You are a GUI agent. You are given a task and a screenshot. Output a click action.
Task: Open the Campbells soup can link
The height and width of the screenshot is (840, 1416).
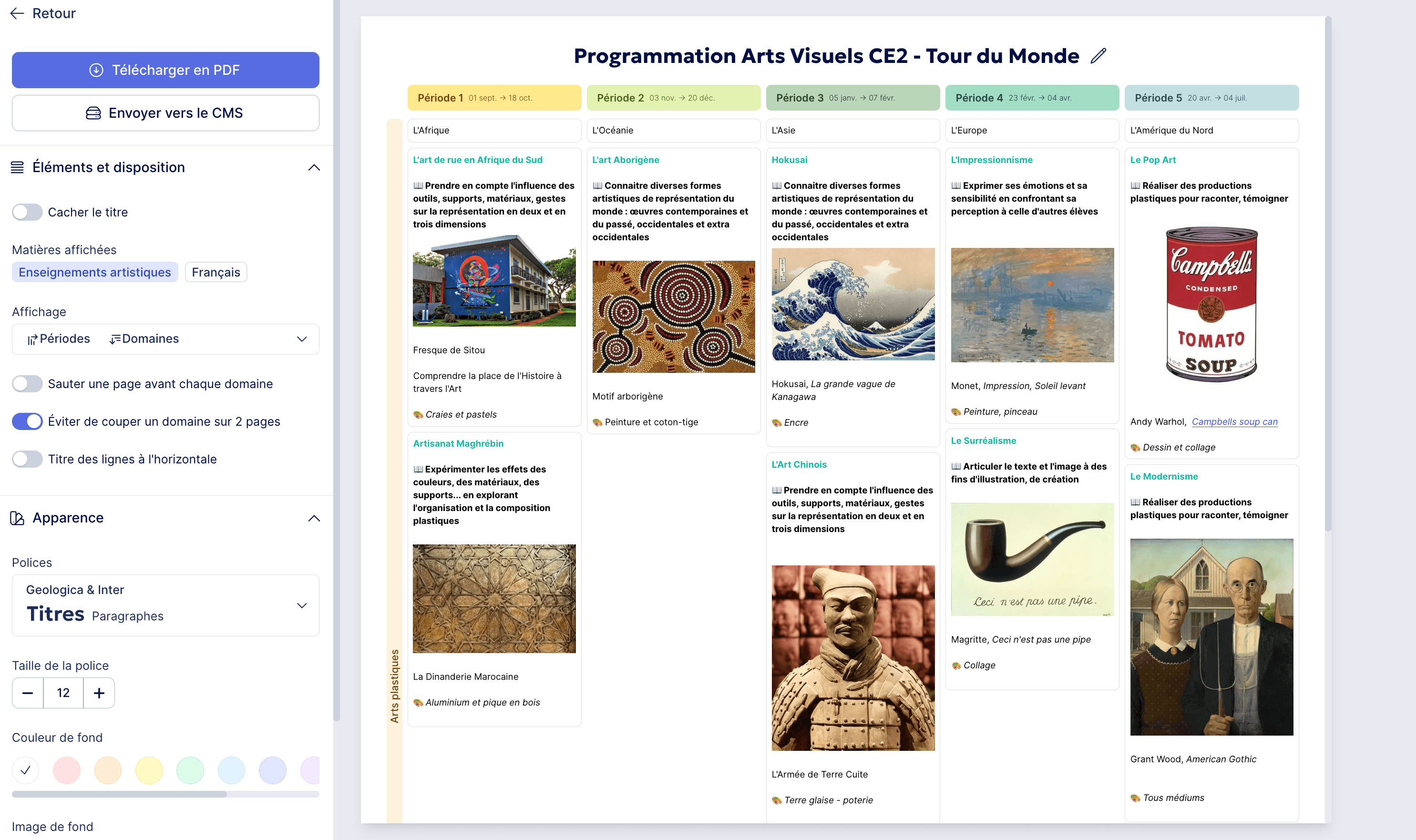point(1234,422)
